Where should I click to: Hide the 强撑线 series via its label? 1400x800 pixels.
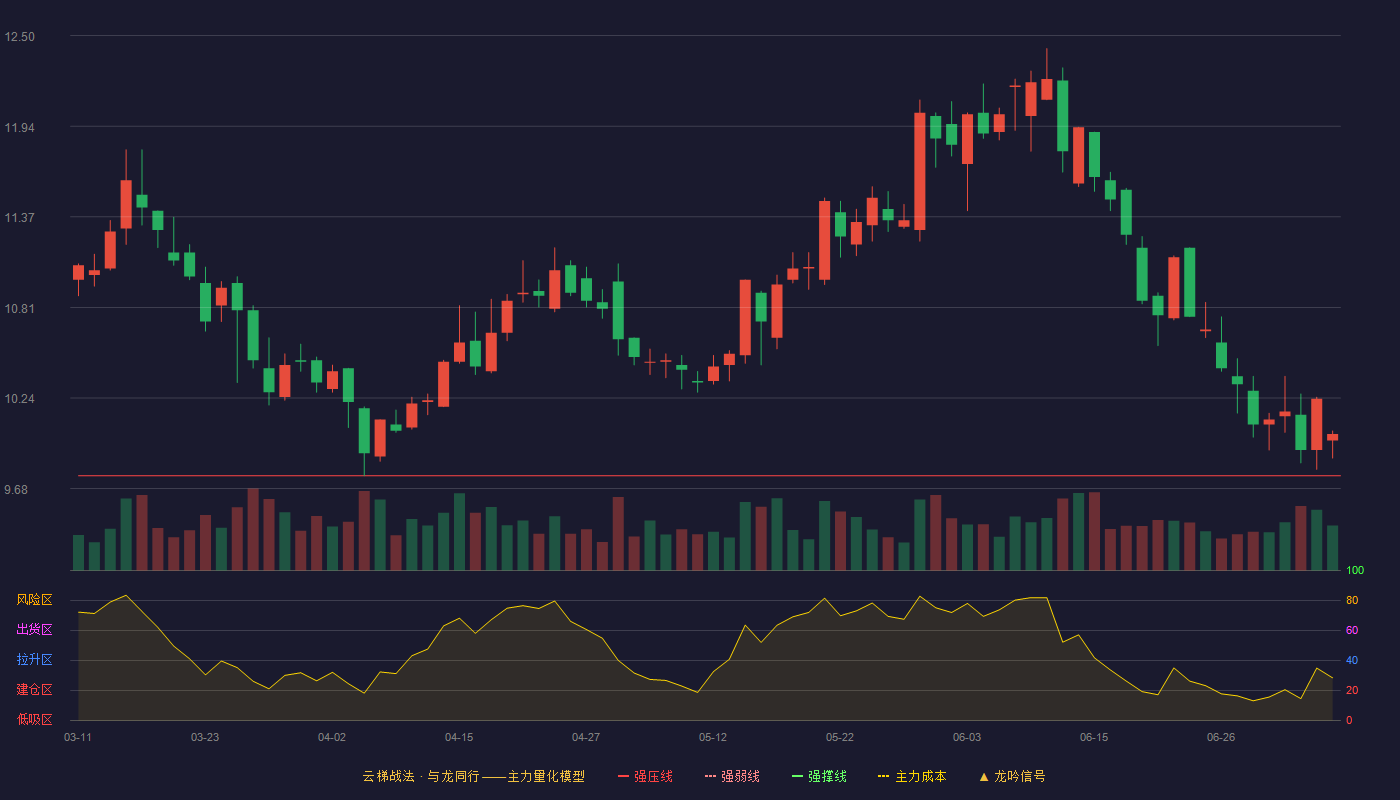click(827, 776)
